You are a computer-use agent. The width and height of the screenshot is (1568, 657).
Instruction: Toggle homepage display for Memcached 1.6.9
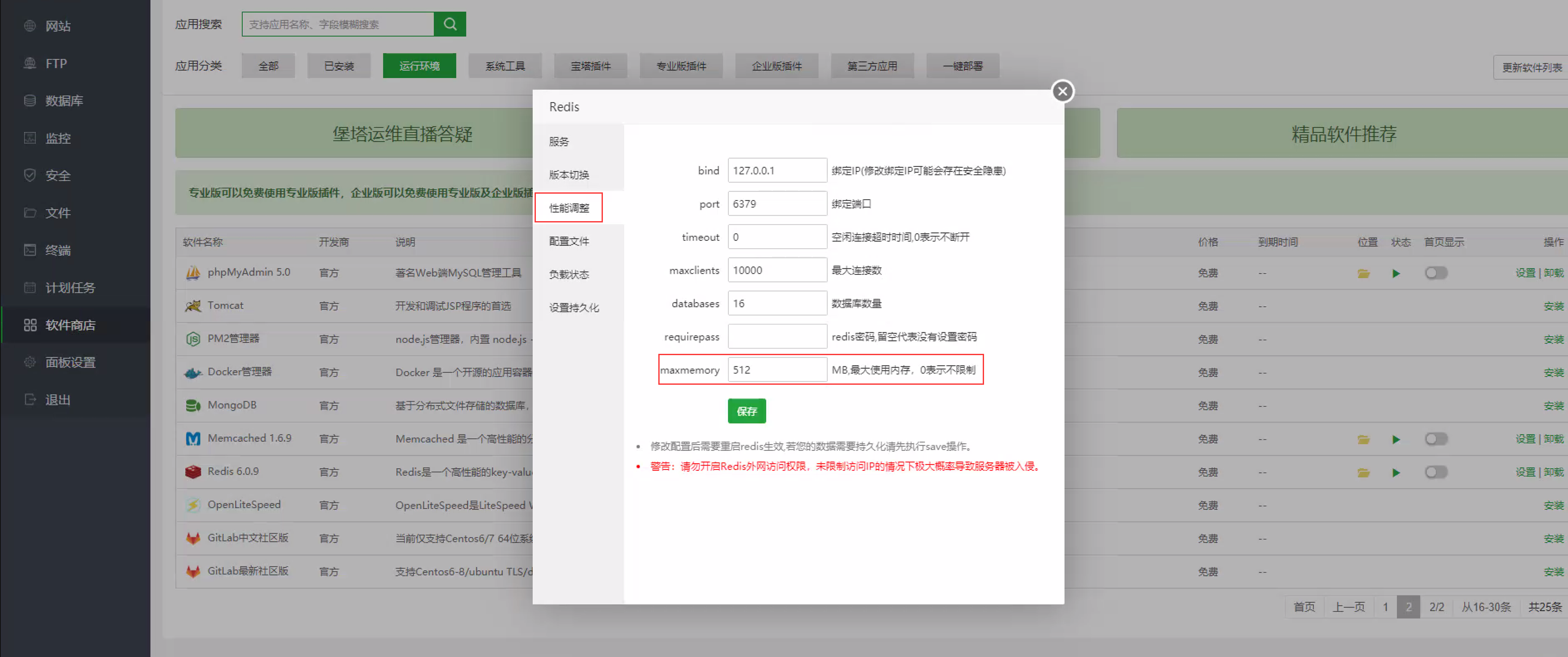[x=1436, y=439]
